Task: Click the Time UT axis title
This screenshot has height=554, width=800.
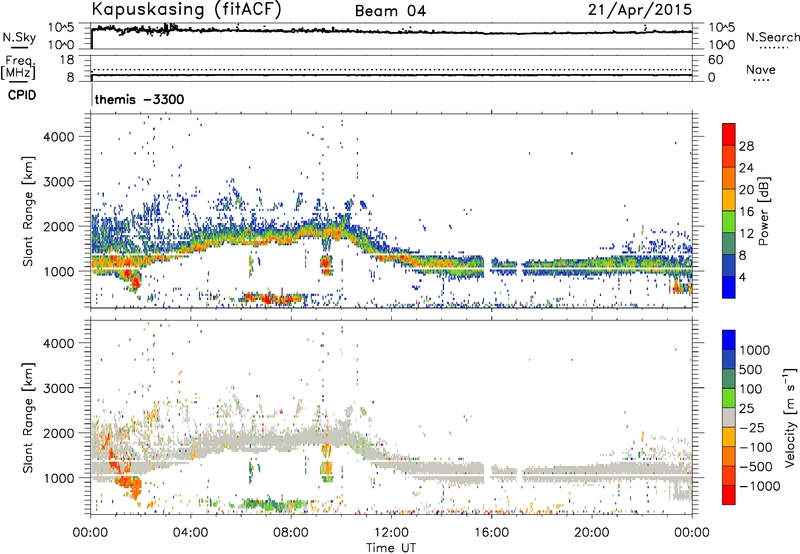Action: pos(391,548)
